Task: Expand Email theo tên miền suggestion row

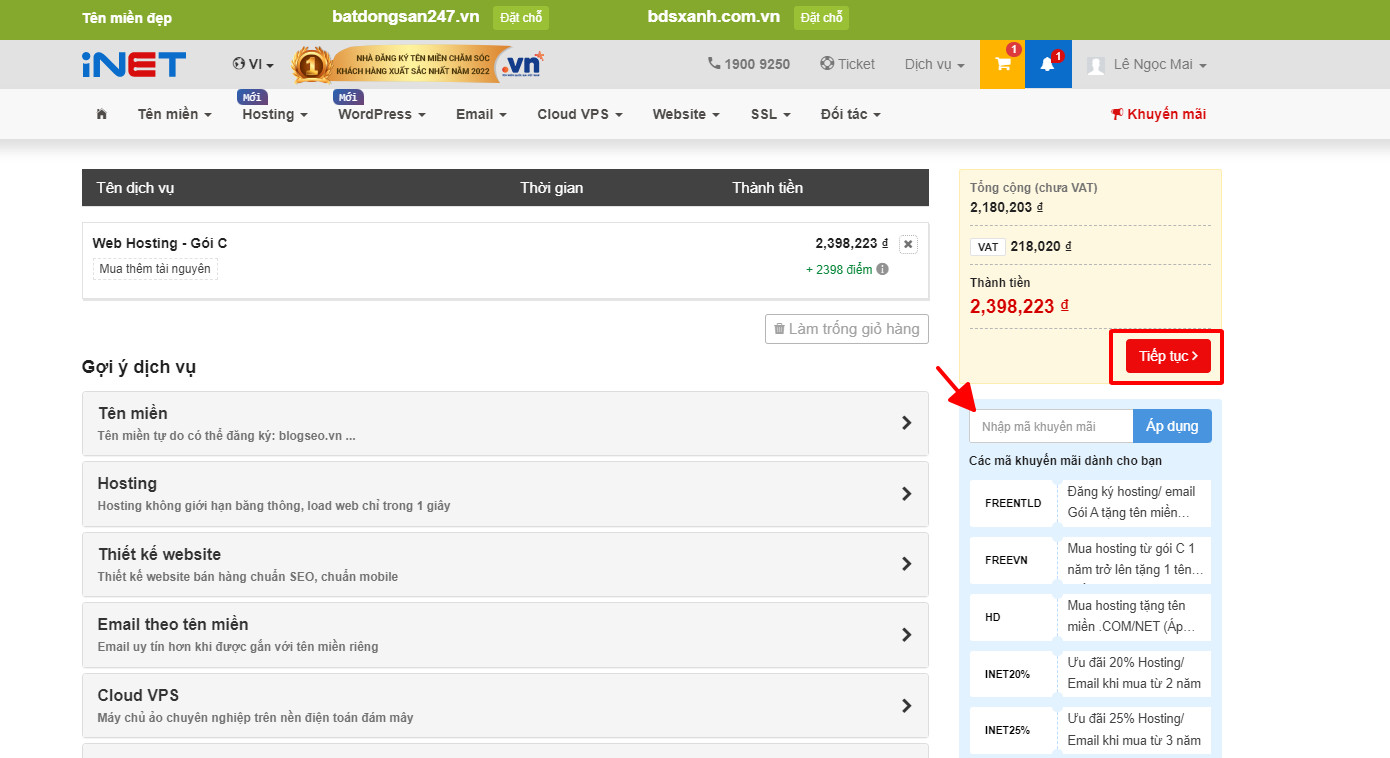Action: tap(505, 634)
